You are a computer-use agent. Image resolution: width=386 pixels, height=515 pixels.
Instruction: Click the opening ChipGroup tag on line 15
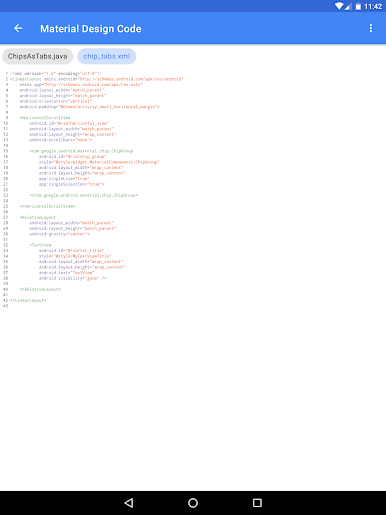[81, 151]
